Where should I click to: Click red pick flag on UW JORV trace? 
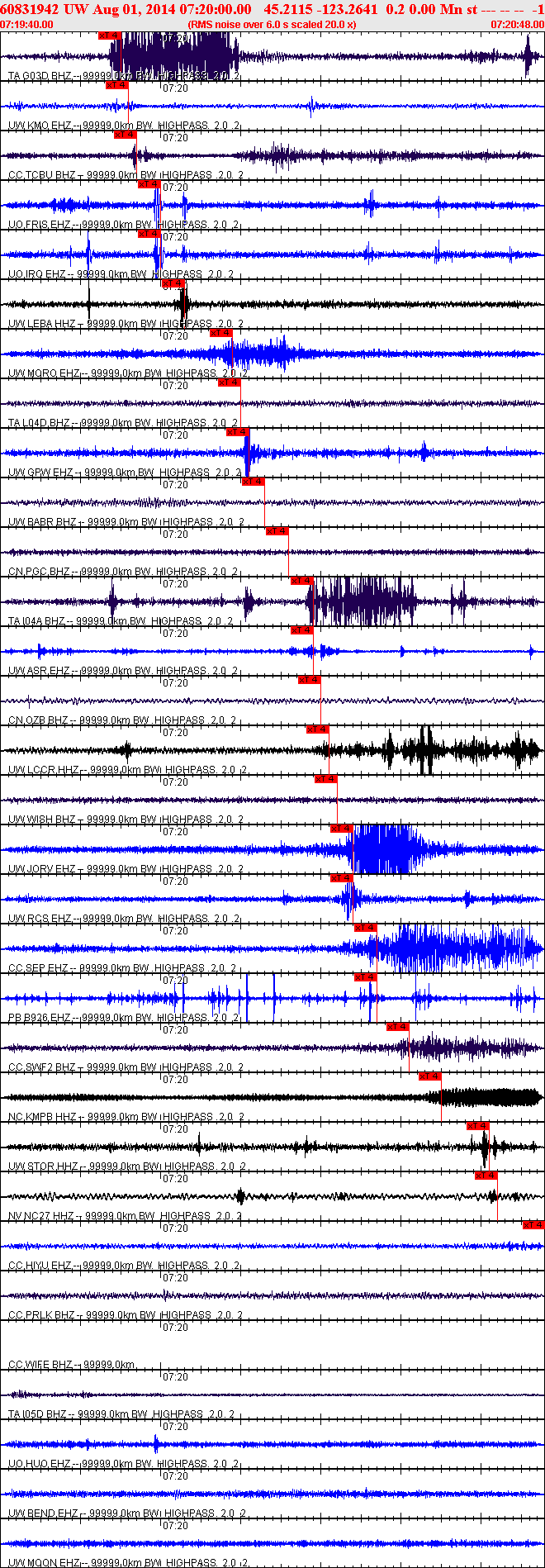click(342, 829)
